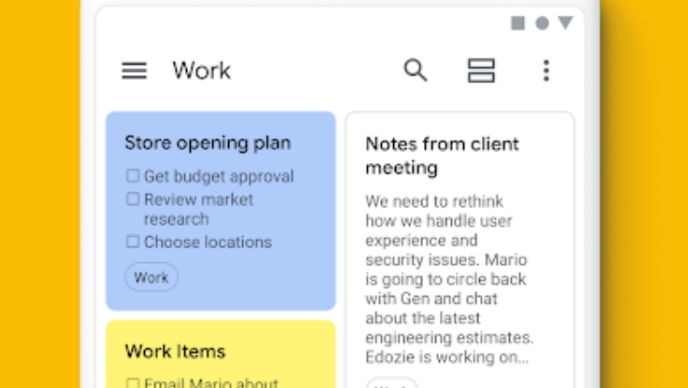The height and width of the screenshot is (388, 688).
Task: Switch to the single-column list view
Action: (481, 71)
